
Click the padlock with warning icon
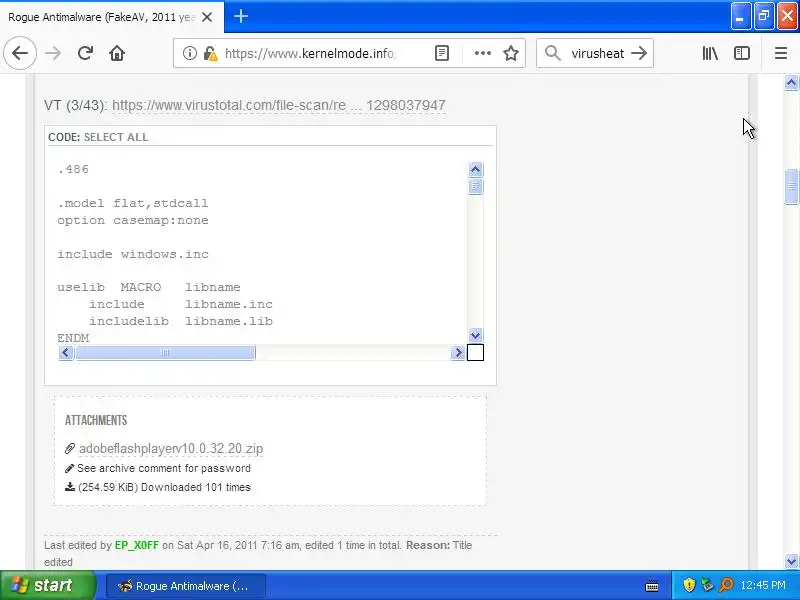tap(210, 53)
